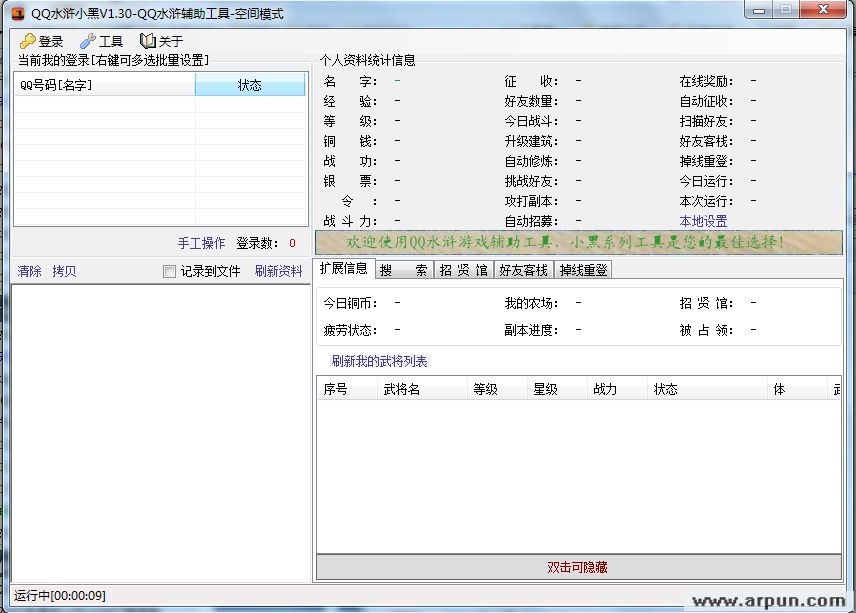856x613 pixels.
Task: Sort by 战力 column header
Action: coord(617,389)
